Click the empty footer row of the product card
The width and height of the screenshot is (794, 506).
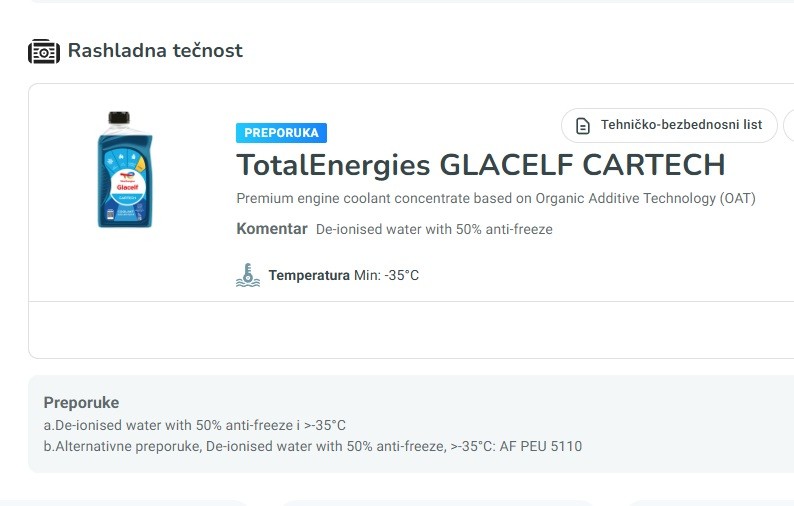tap(411, 330)
